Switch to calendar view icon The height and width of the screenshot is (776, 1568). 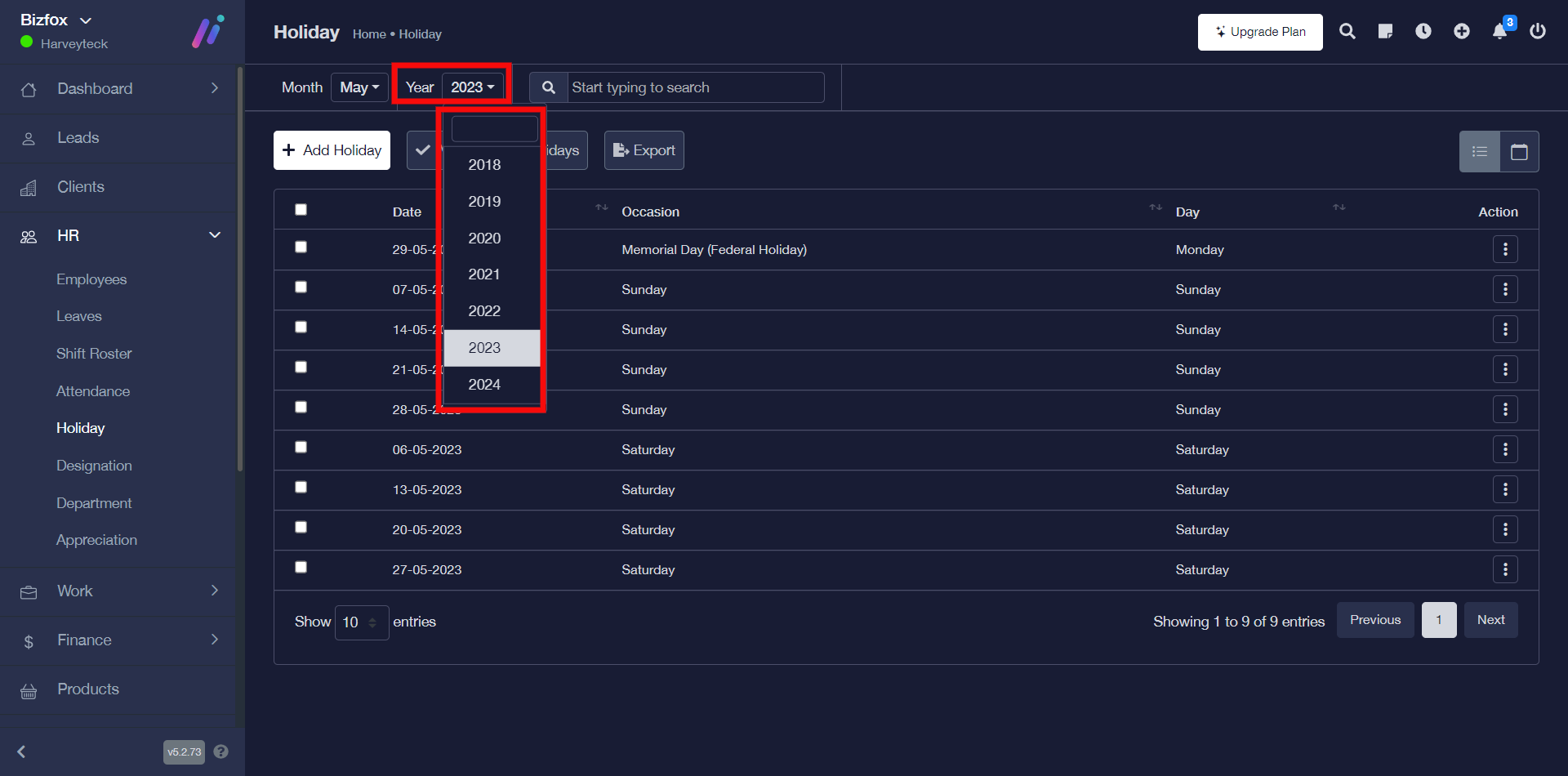pos(1519,152)
